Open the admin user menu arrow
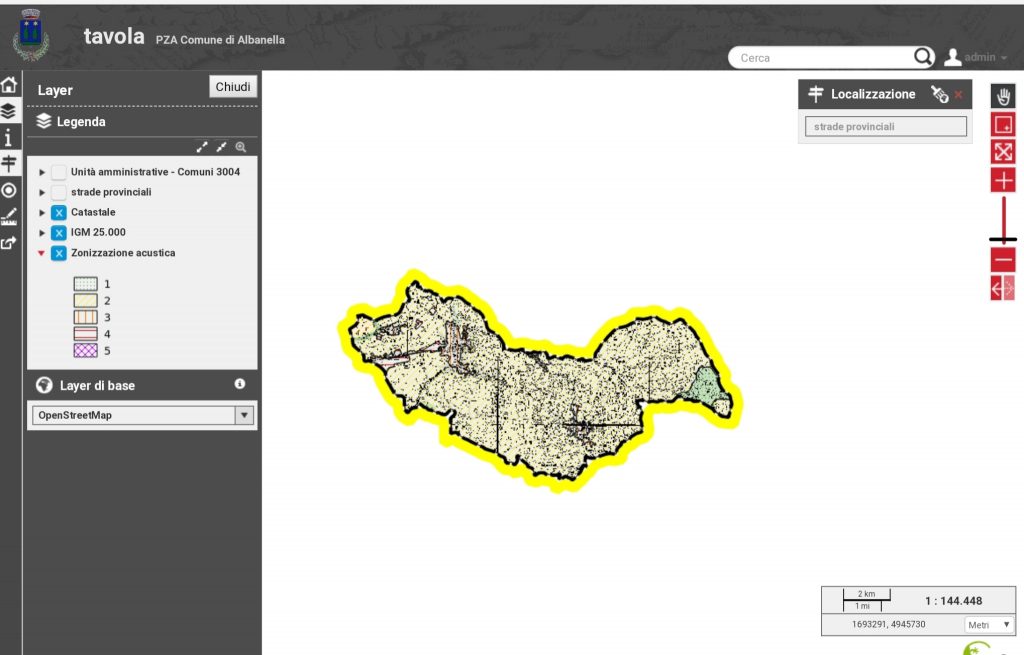Screen dimensions: 1024x655 tap(1004, 58)
